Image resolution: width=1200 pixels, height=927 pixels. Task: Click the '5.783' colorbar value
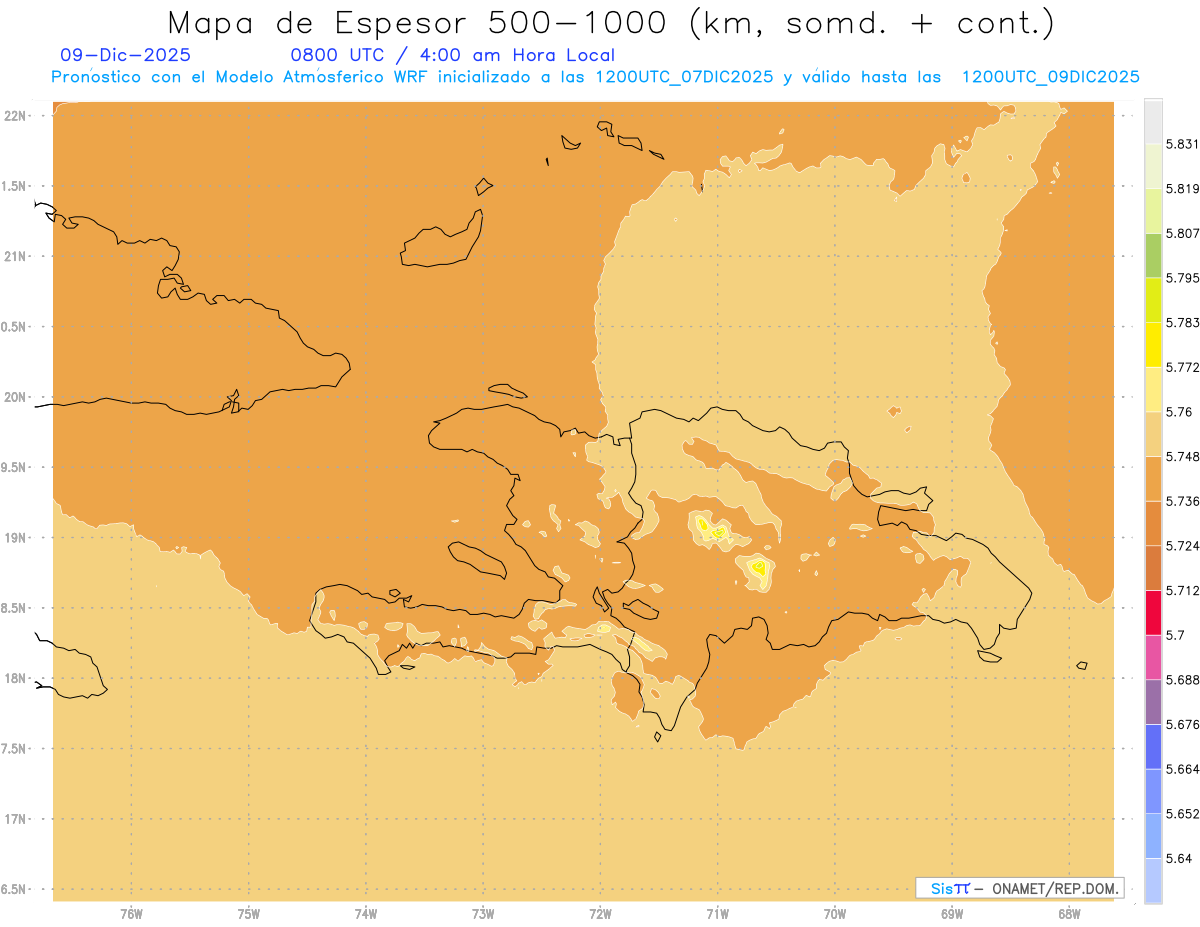1182,323
